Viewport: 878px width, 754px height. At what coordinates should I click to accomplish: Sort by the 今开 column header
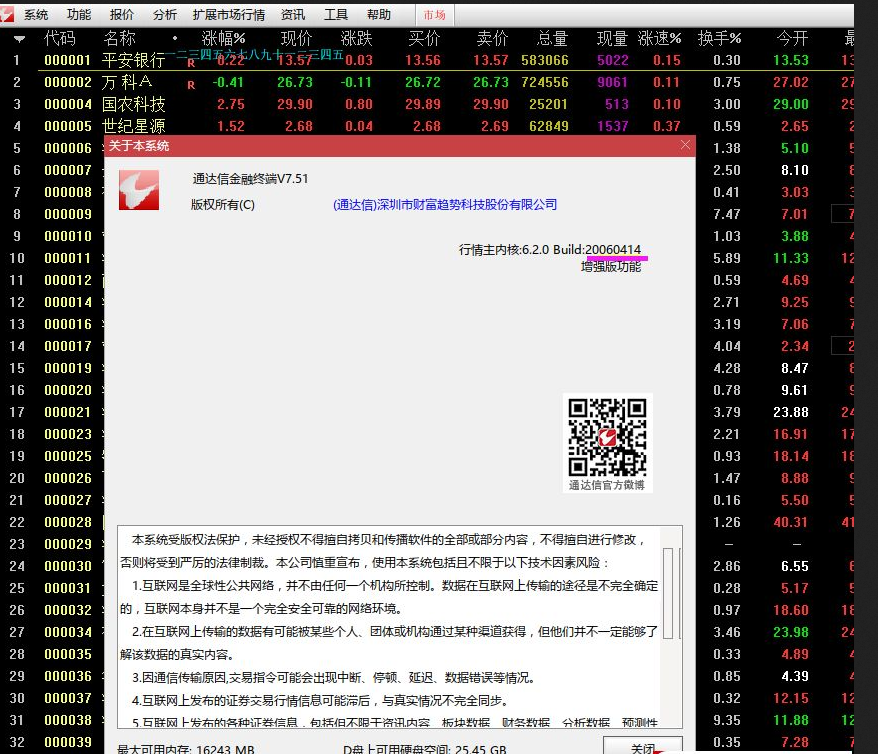click(792, 38)
